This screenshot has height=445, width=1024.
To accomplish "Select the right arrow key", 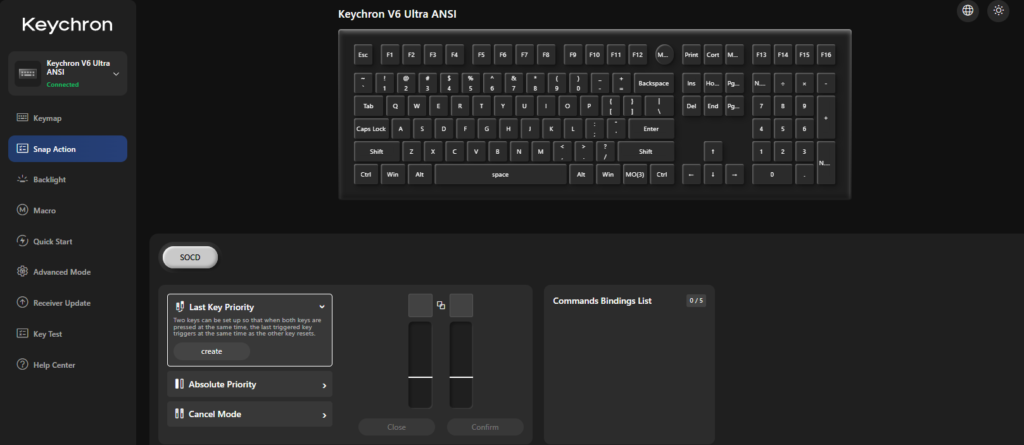I will coord(735,174).
